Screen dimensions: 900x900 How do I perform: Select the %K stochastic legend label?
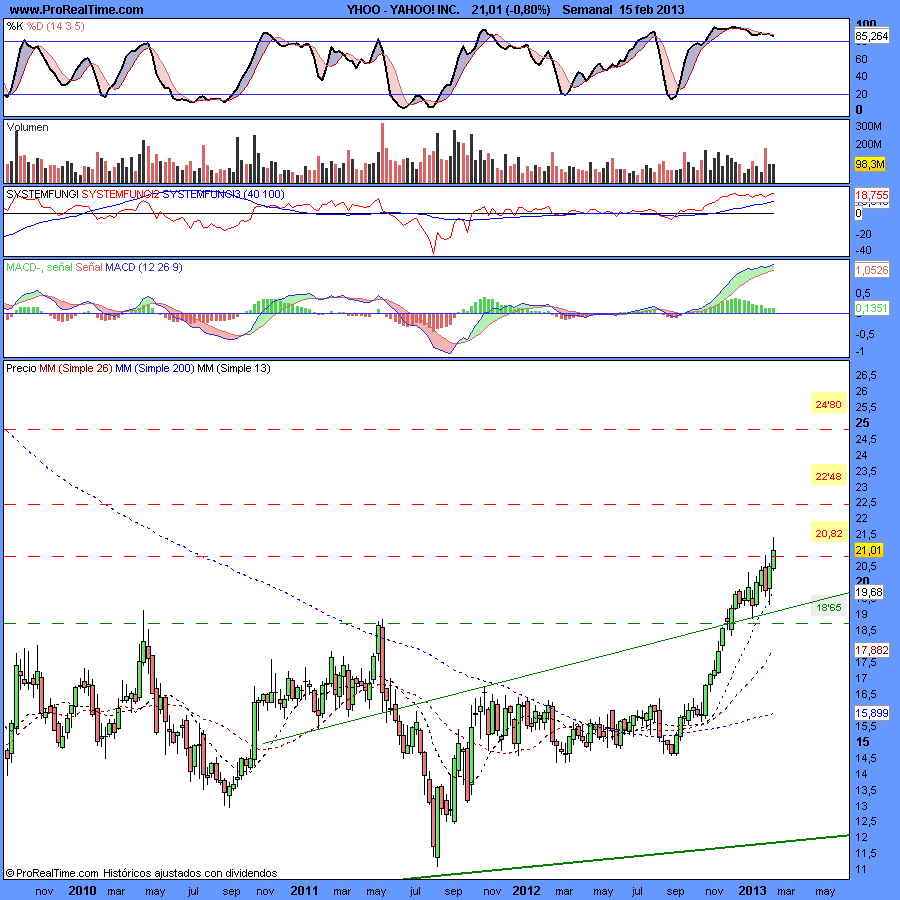pyautogui.click(x=15, y=26)
